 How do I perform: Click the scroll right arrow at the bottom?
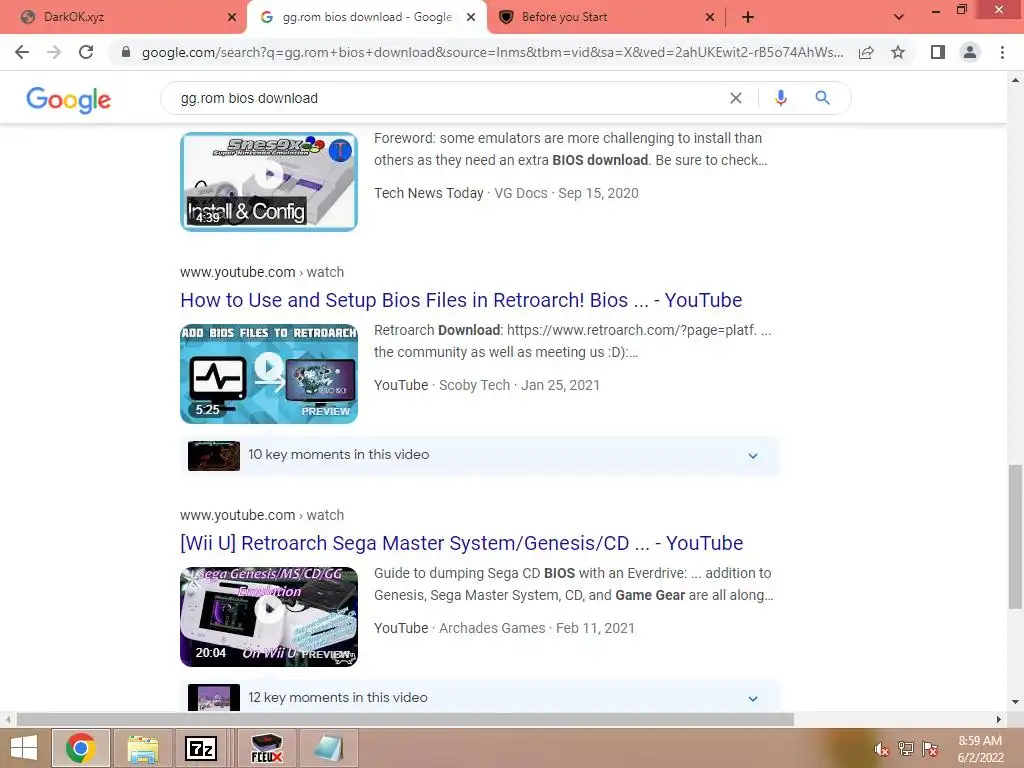pyautogui.click(x=998, y=720)
